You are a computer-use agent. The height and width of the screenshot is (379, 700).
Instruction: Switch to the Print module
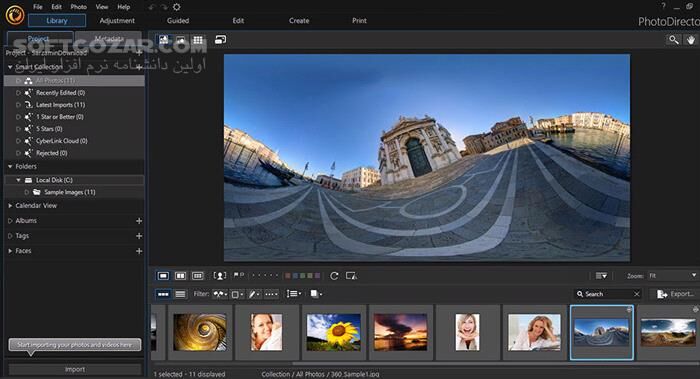(359, 21)
